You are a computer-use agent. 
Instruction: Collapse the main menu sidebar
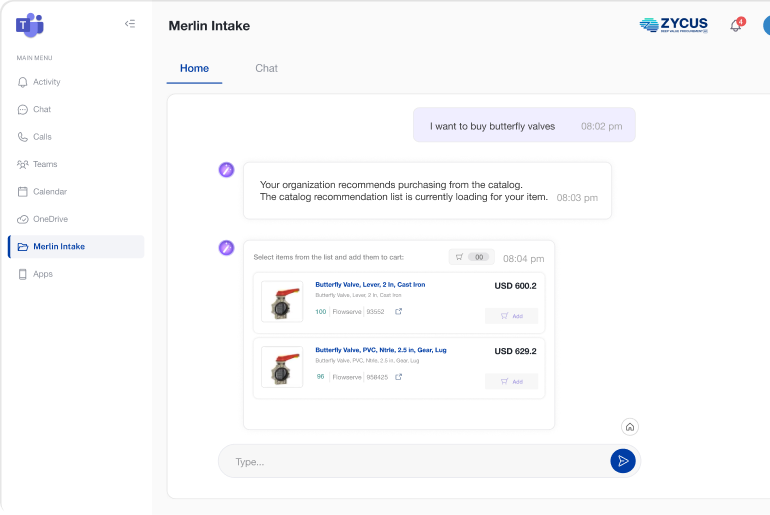coord(130,24)
